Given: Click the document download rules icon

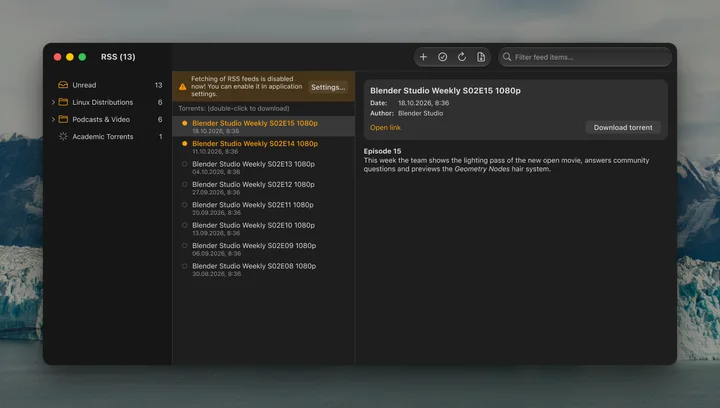Looking at the screenshot, I should (x=481, y=57).
